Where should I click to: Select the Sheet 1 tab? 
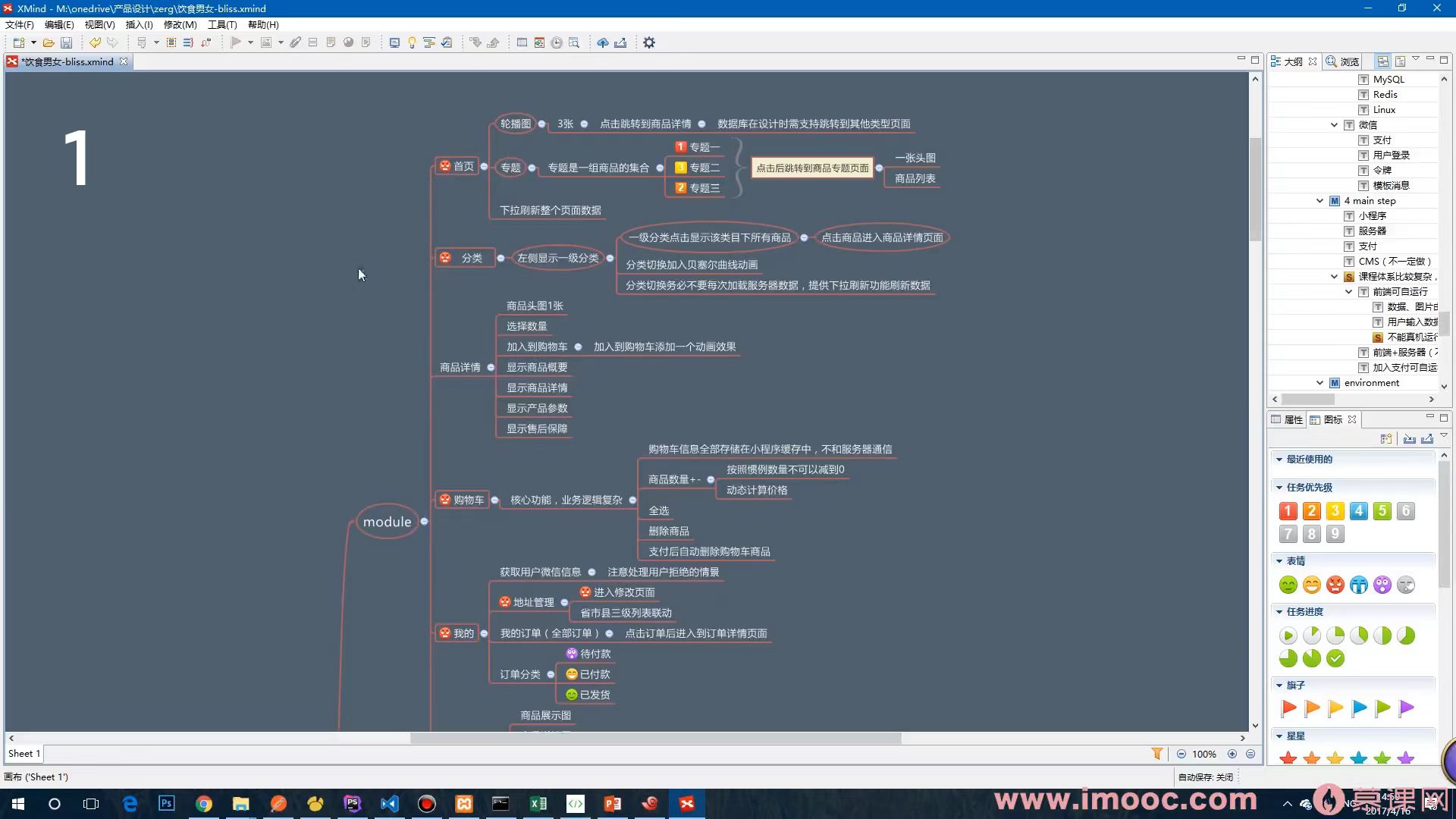pos(24,754)
